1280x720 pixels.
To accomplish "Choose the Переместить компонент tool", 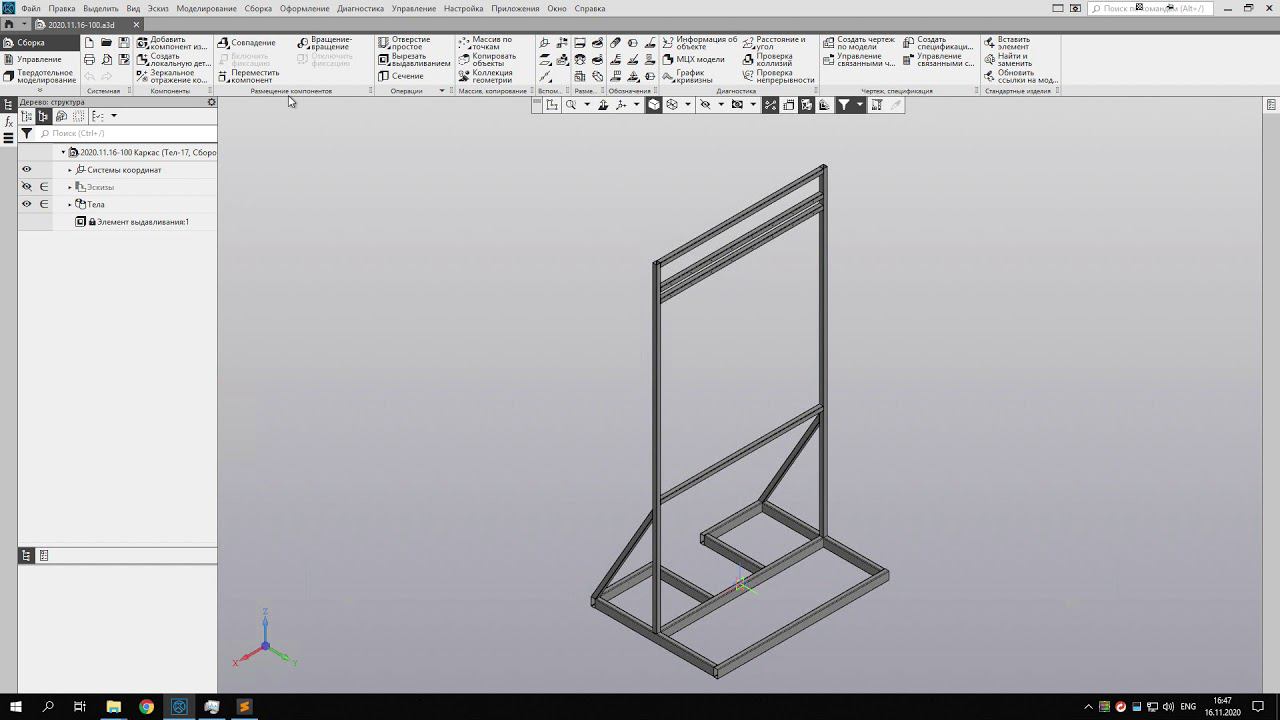I will click(x=248, y=76).
